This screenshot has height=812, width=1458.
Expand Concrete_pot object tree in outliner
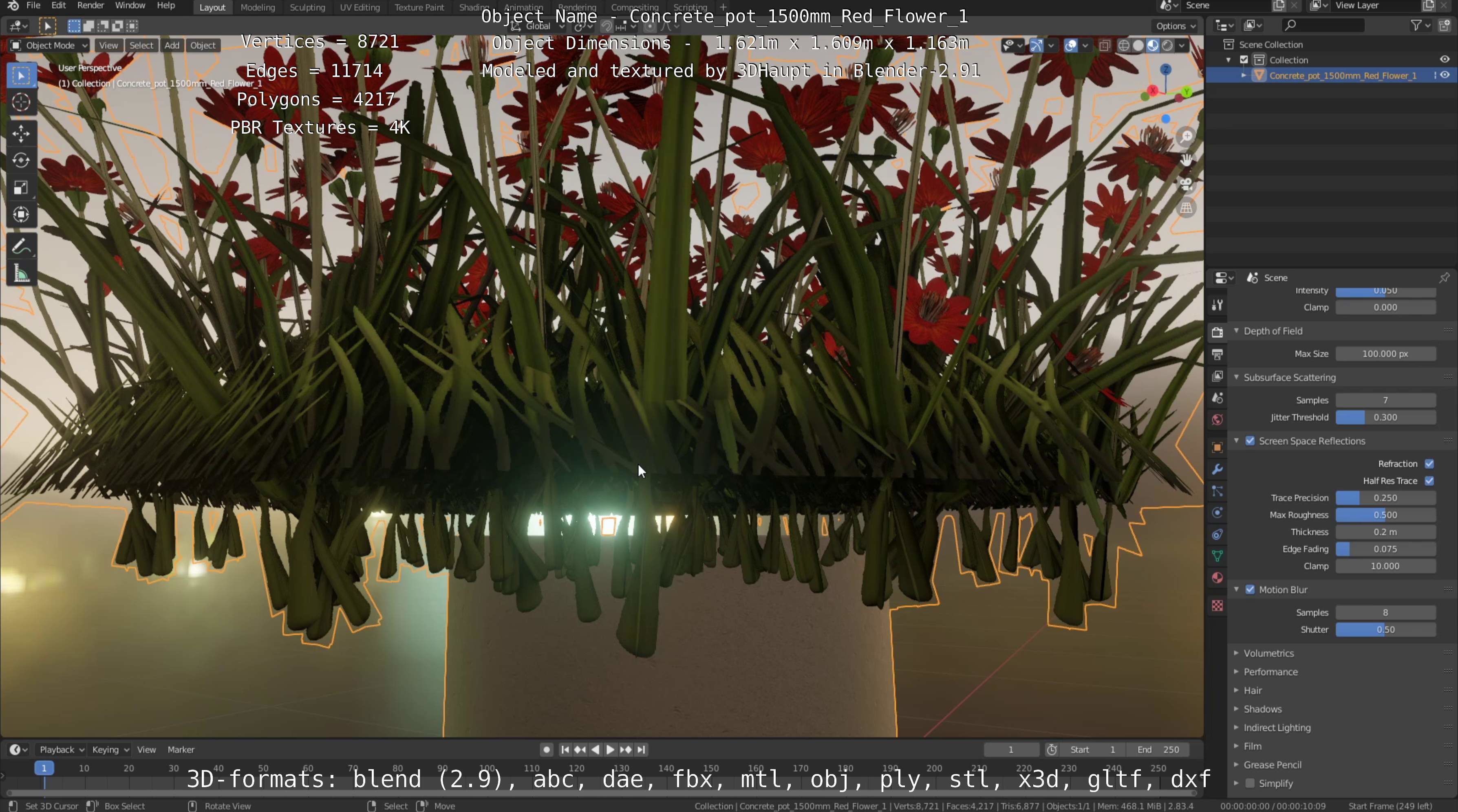pos(1244,75)
